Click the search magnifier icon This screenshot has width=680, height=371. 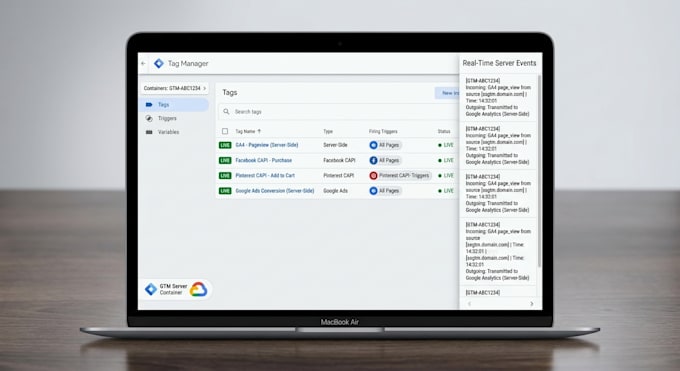[226, 112]
